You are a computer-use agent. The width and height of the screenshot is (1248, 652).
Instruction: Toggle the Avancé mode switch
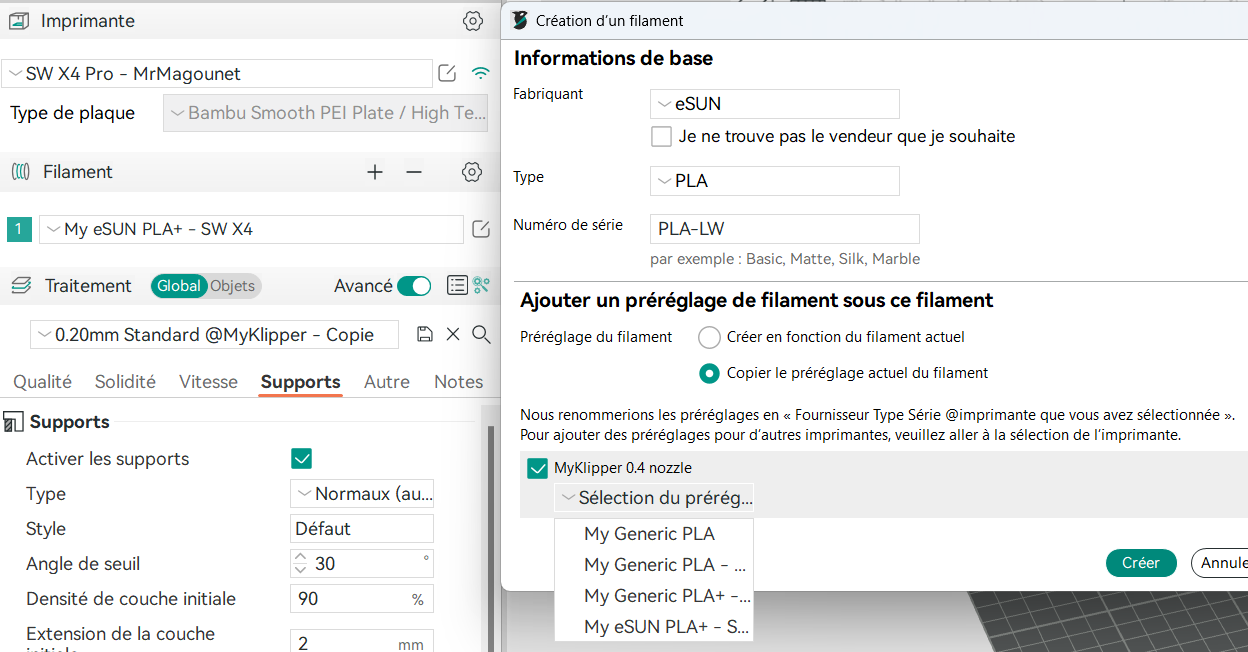(x=414, y=286)
